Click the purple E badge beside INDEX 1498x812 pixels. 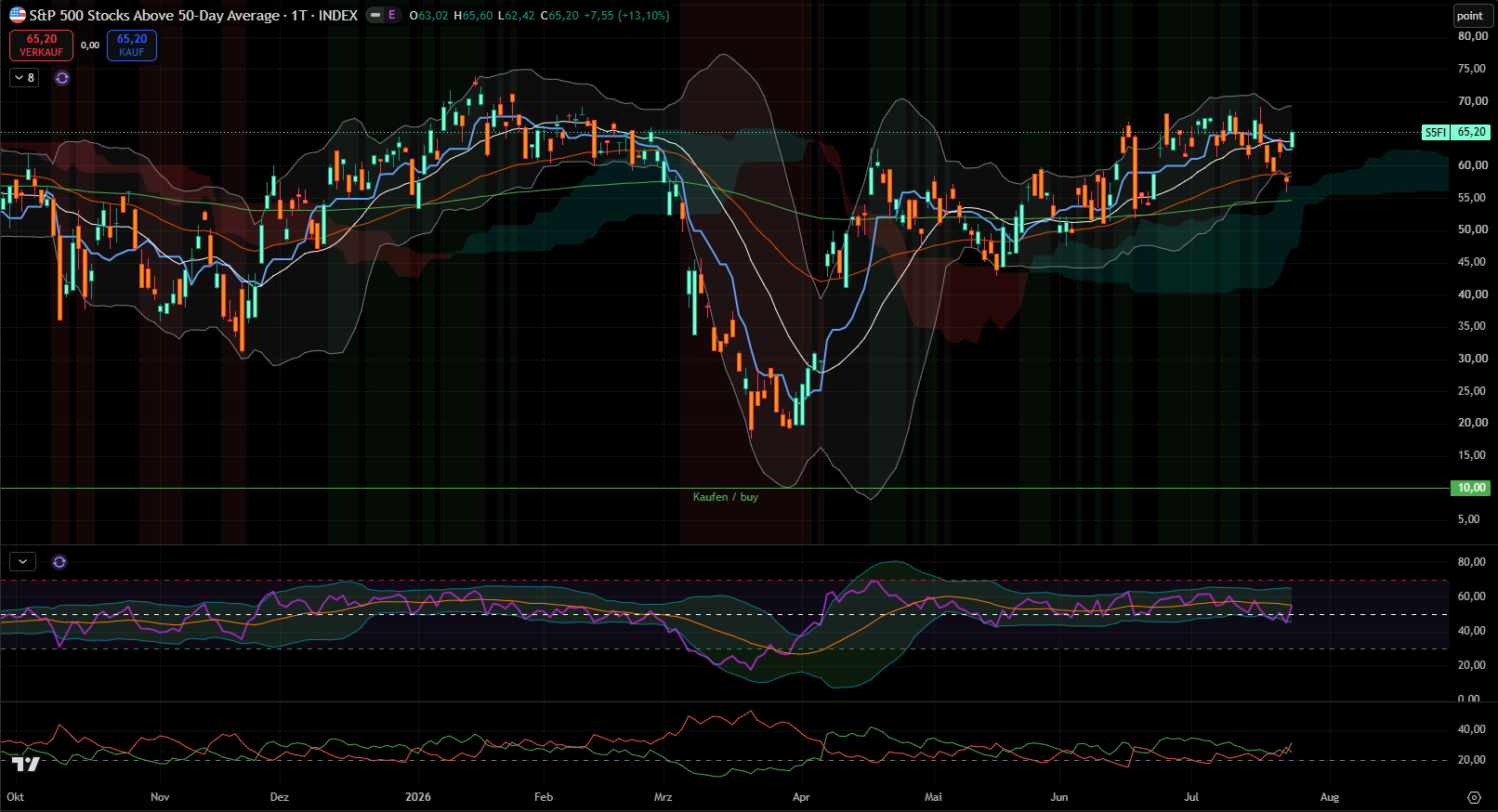coord(392,15)
